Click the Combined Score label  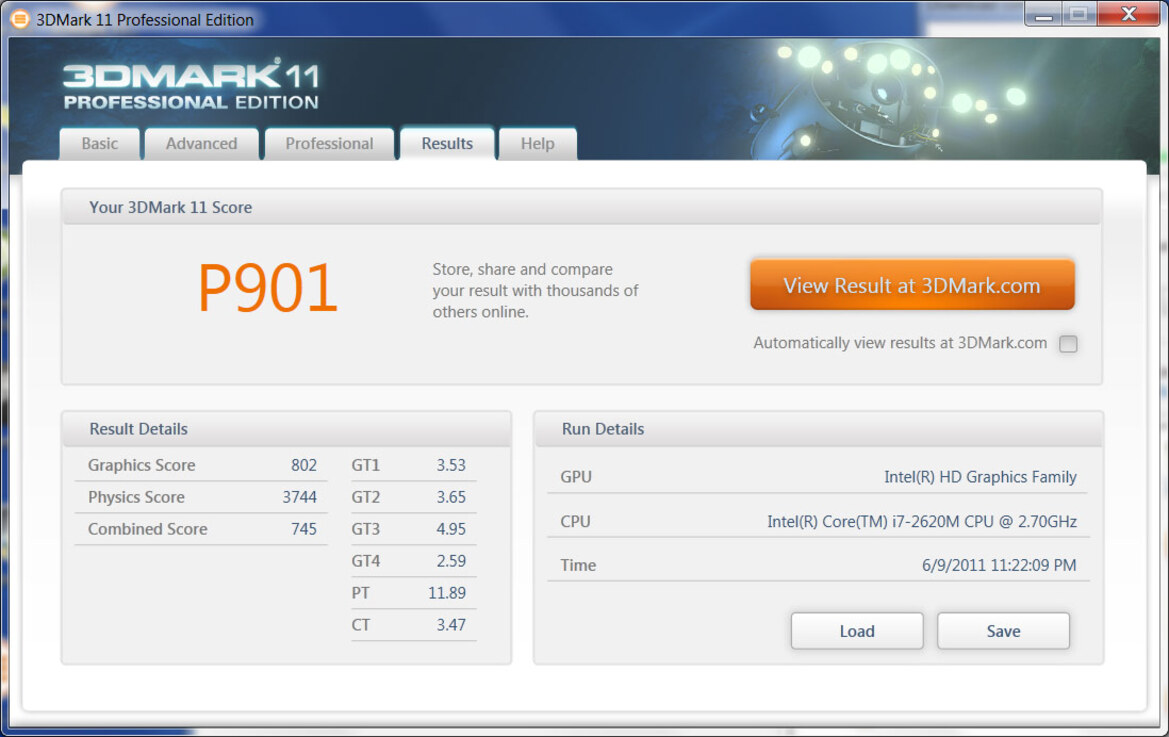(148, 529)
